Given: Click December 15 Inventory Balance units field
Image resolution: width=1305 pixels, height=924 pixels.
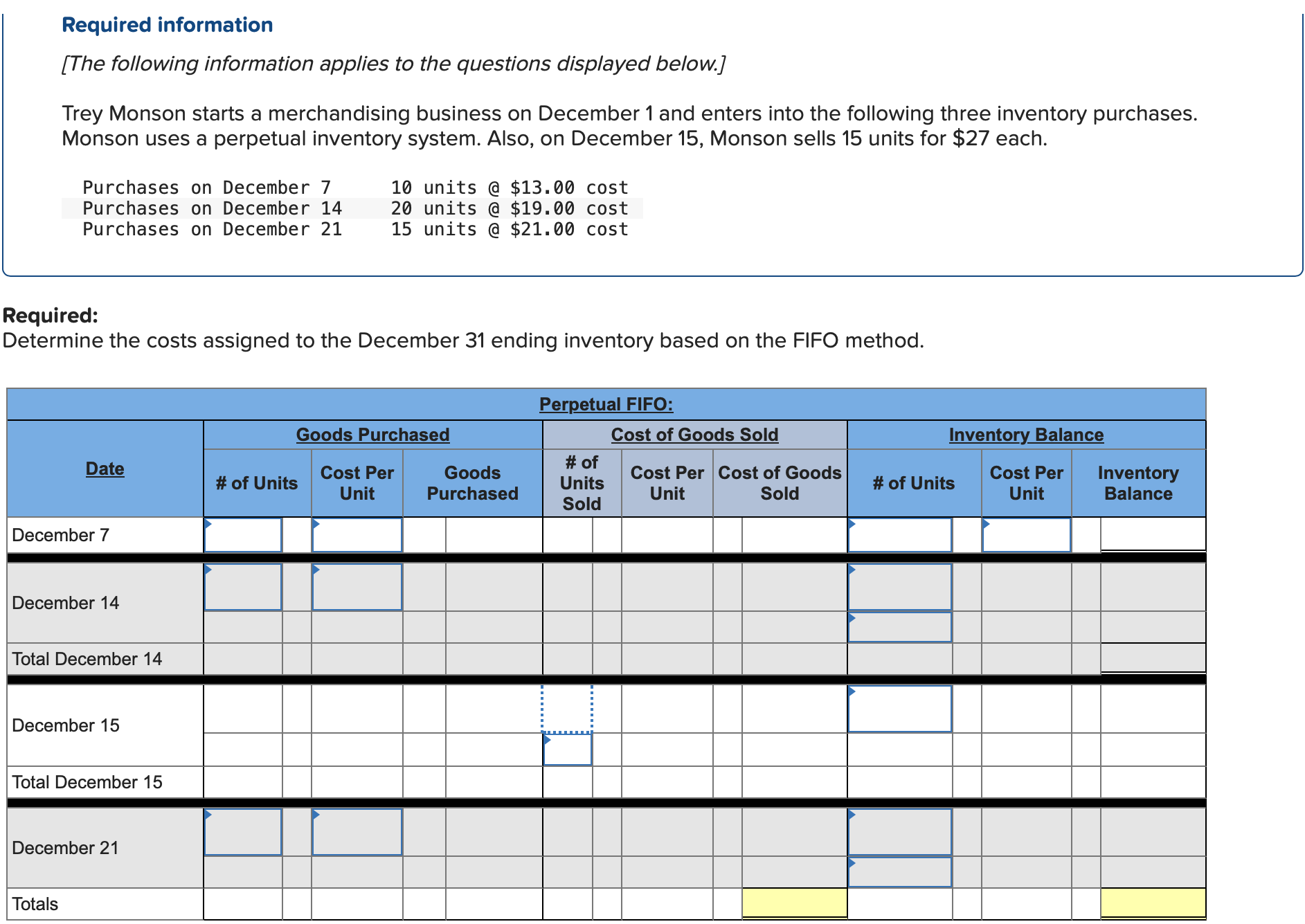Looking at the screenshot, I should pyautogui.click(x=900, y=709).
